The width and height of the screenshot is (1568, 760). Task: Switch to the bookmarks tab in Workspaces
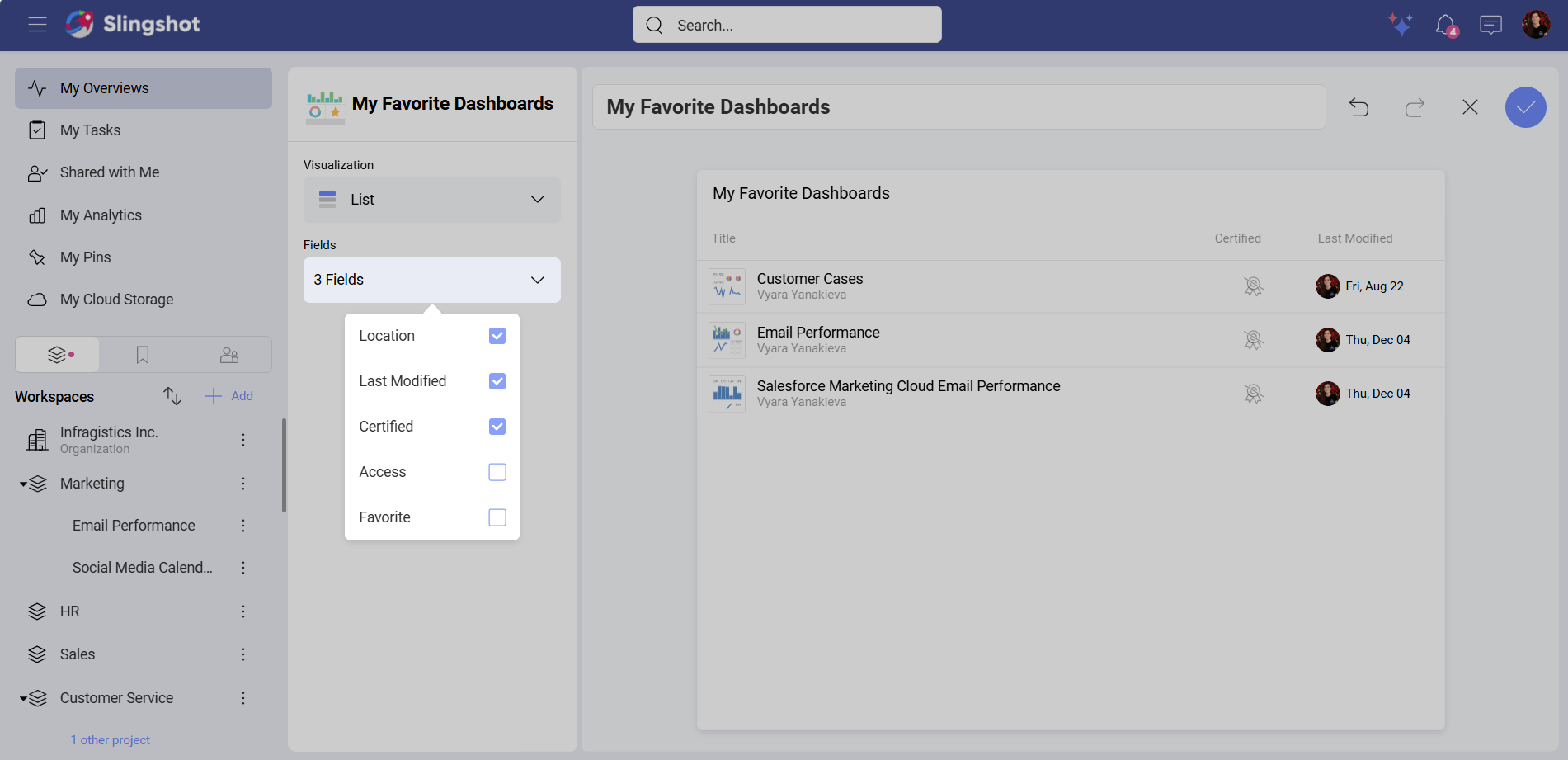(x=143, y=354)
